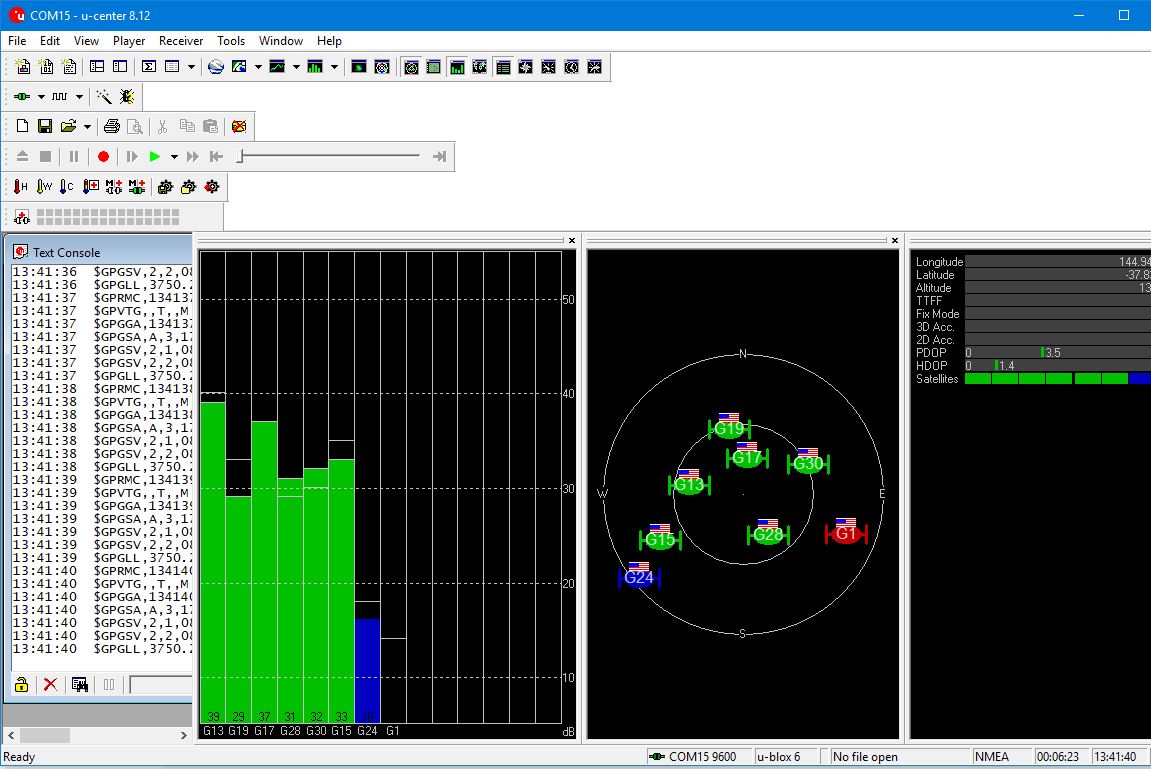The width and height of the screenshot is (1151, 769).
Task: Click the debug messages bug icon
Action: (x=127, y=96)
